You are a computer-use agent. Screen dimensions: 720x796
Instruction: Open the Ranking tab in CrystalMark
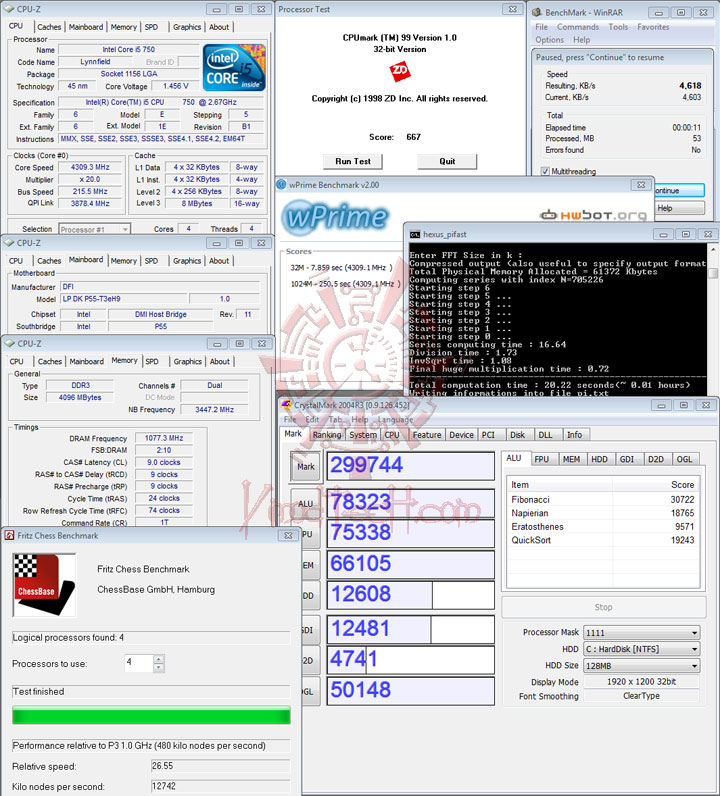click(x=327, y=435)
